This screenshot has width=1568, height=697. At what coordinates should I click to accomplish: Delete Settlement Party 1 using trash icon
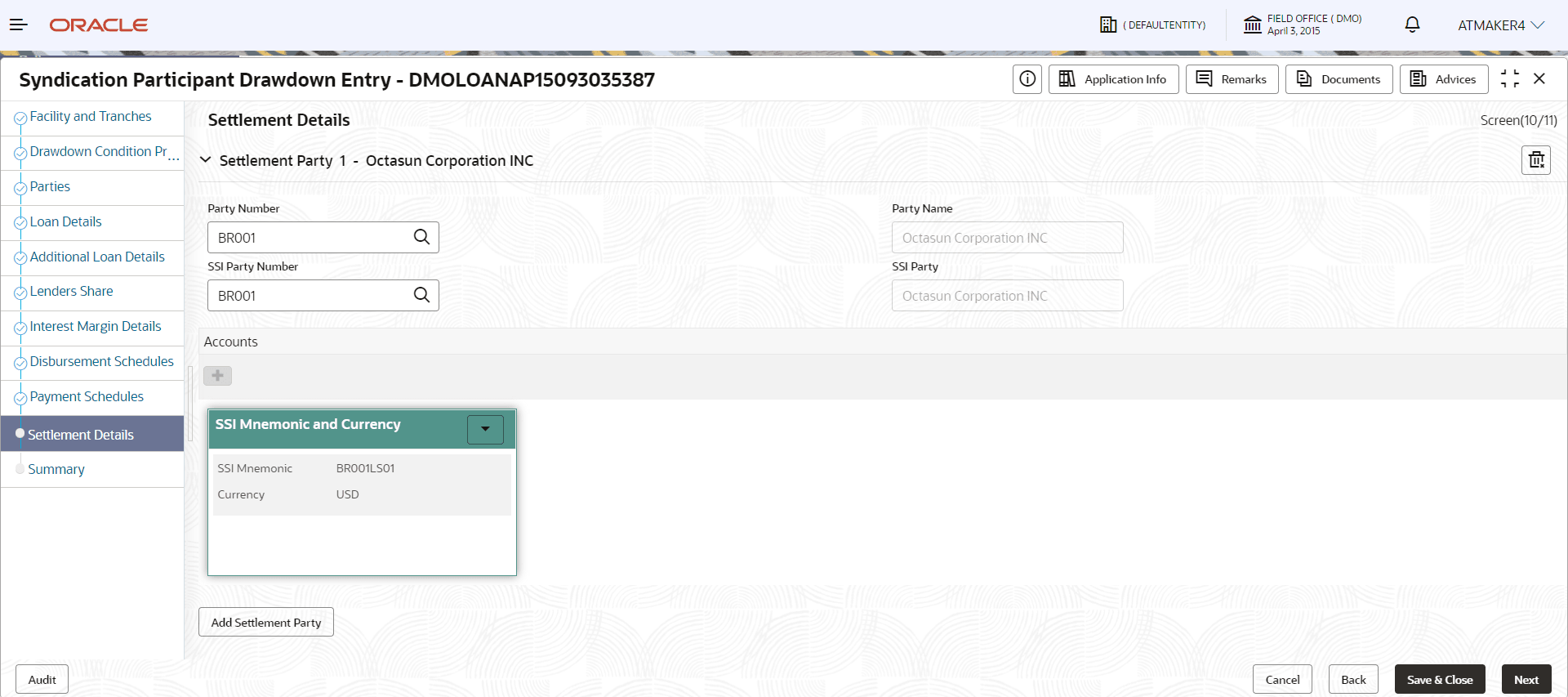1536,160
